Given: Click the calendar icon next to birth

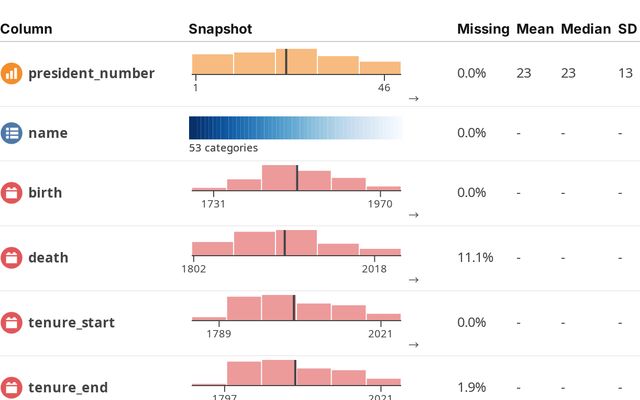Looking at the screenshot, I should [x=12, y=193].
